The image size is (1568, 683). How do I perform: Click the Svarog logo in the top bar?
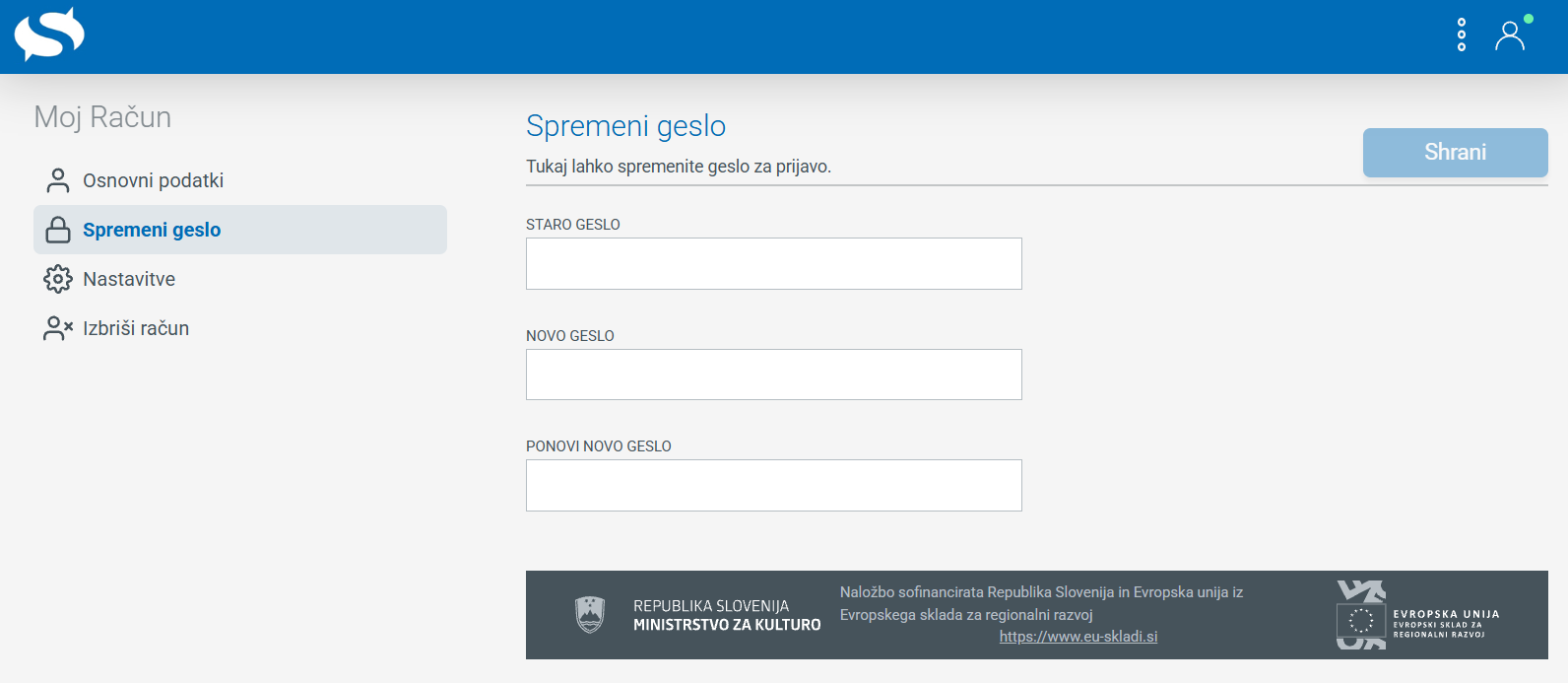click(49, 34)
